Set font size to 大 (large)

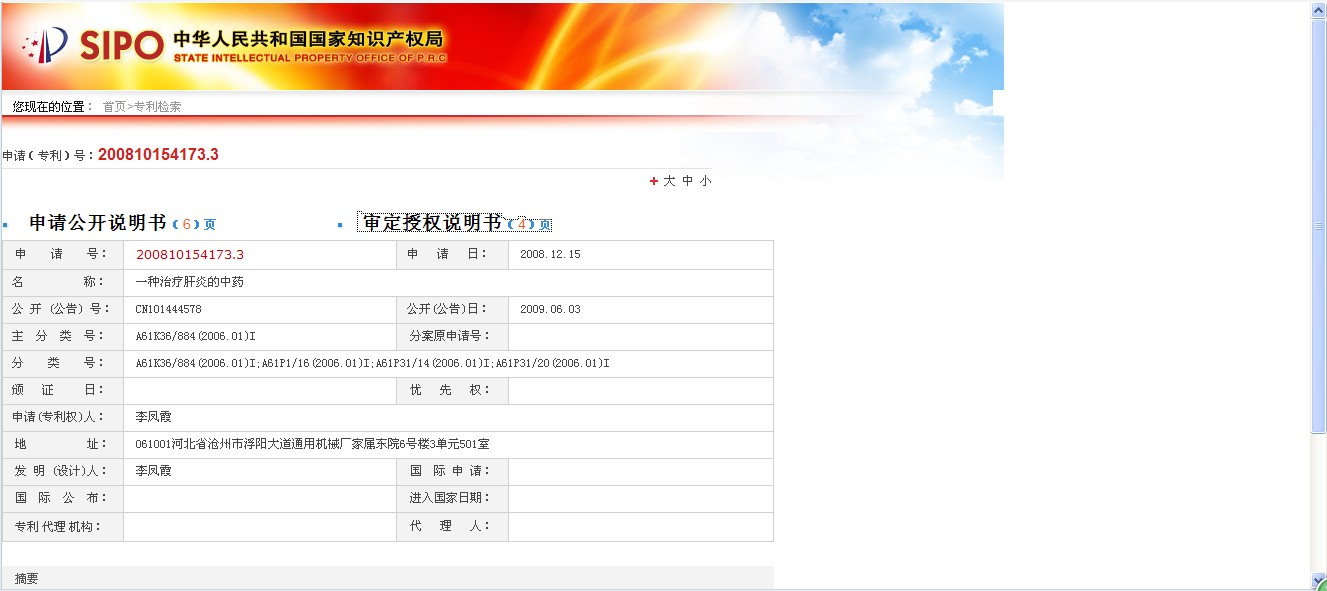[669, 181]
